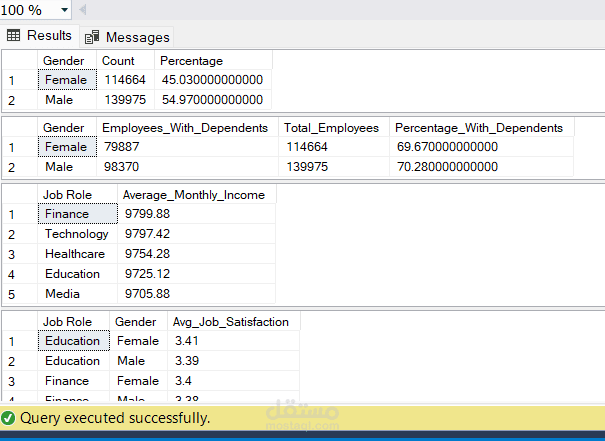This screenshot has height=441, width=605.
Task: Select the Count column header
Action: pos(125,61)
